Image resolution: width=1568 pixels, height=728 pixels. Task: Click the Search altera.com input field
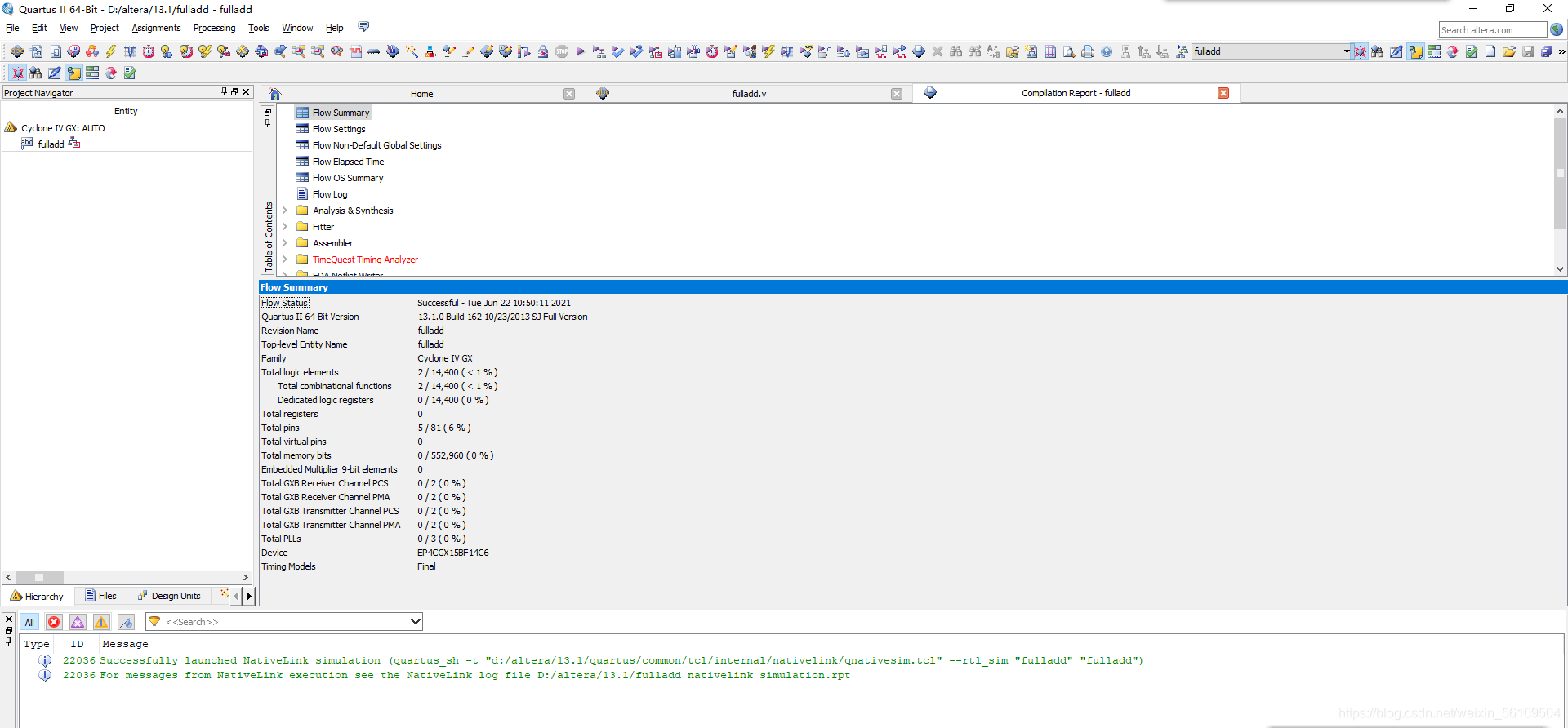click(1493, 29)
